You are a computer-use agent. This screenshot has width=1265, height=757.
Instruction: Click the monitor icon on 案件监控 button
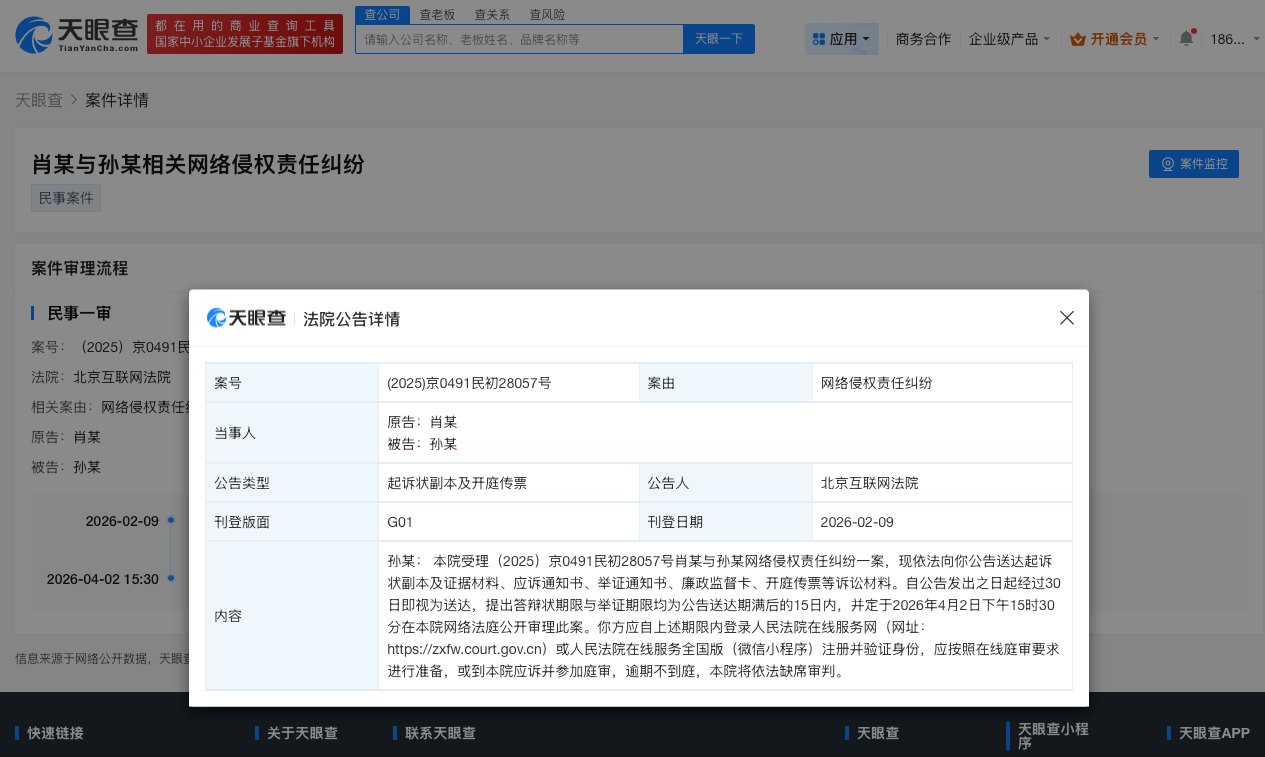coord(1168,164)
